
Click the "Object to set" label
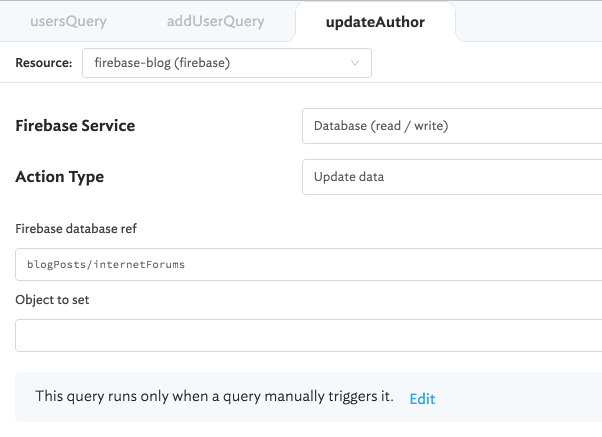tap(52, 299)
